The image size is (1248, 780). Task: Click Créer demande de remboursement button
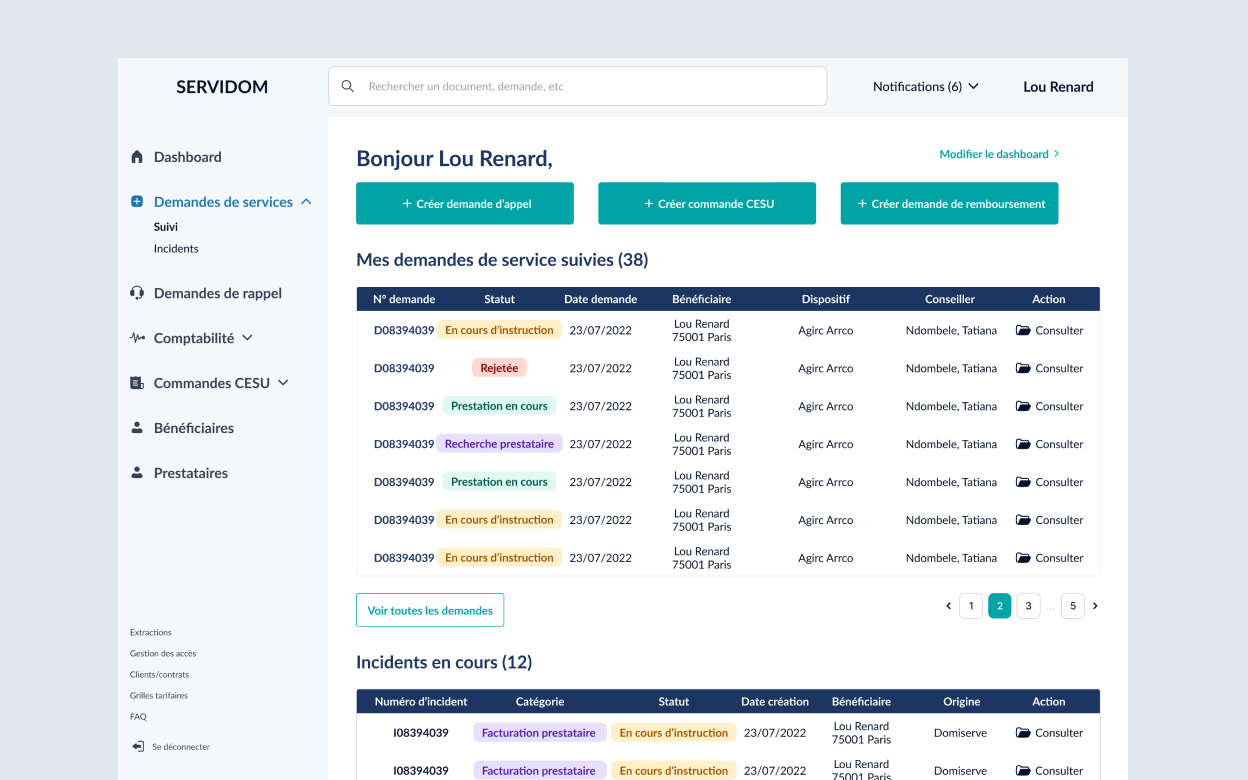(x=949, y=203)
